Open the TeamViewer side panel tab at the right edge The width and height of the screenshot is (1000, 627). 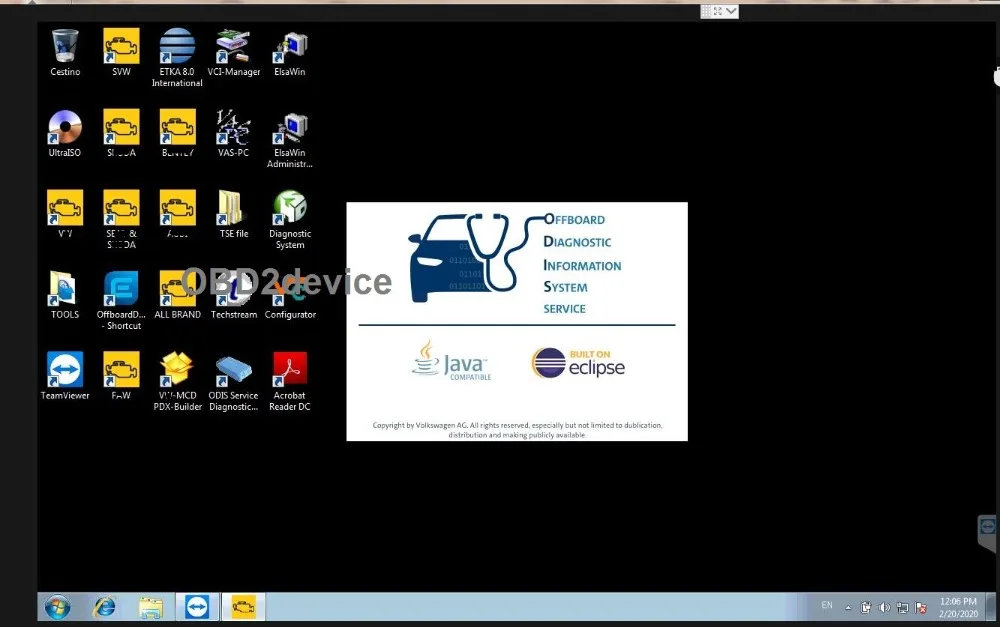(987, 532)
